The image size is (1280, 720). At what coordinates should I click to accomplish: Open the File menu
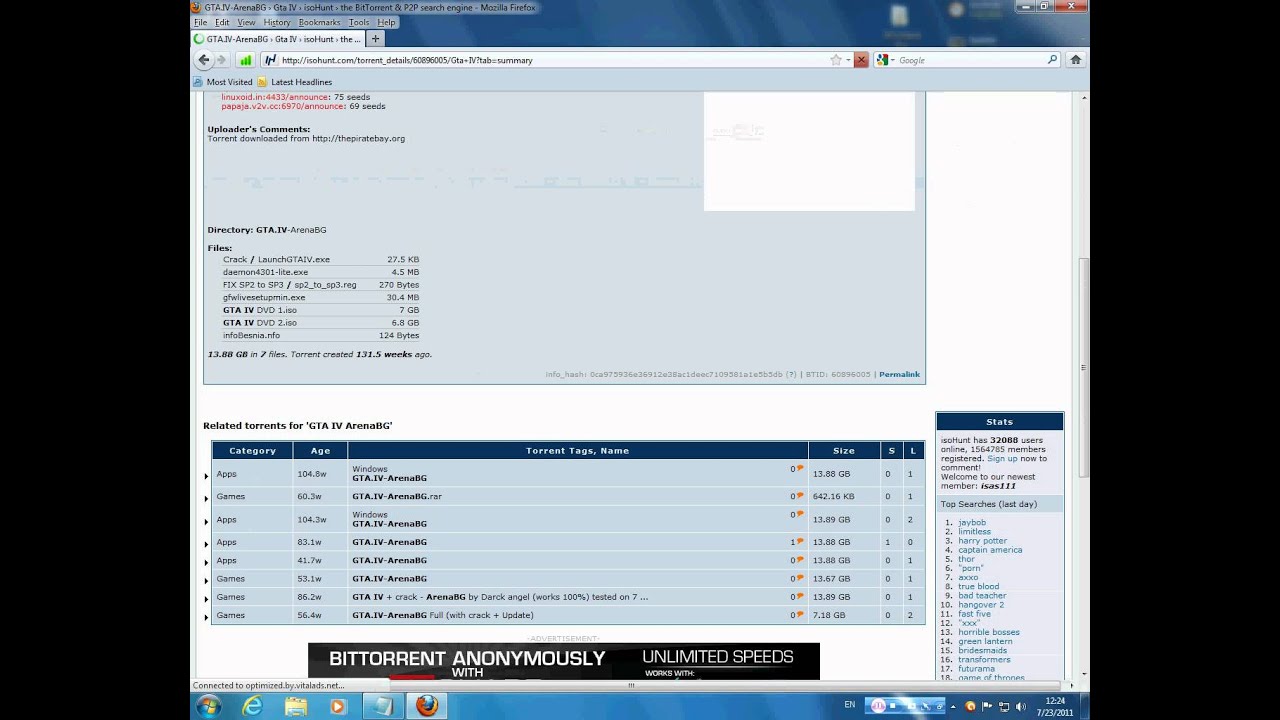pyautogui.click(x=201, y=22)
